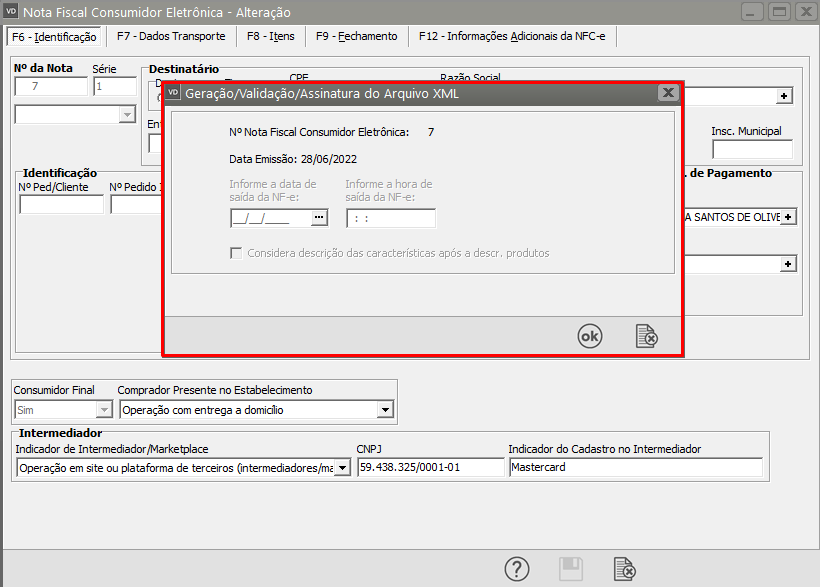Click the Série field
The height and width of the screenshot is (587, 820).
(115, 86)
